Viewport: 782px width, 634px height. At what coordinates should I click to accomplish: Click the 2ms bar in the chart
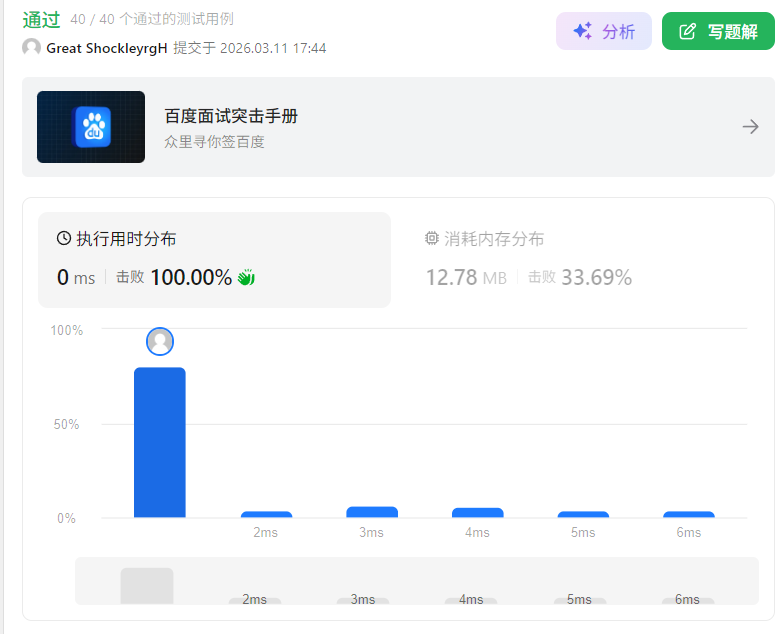click(266, 514)
